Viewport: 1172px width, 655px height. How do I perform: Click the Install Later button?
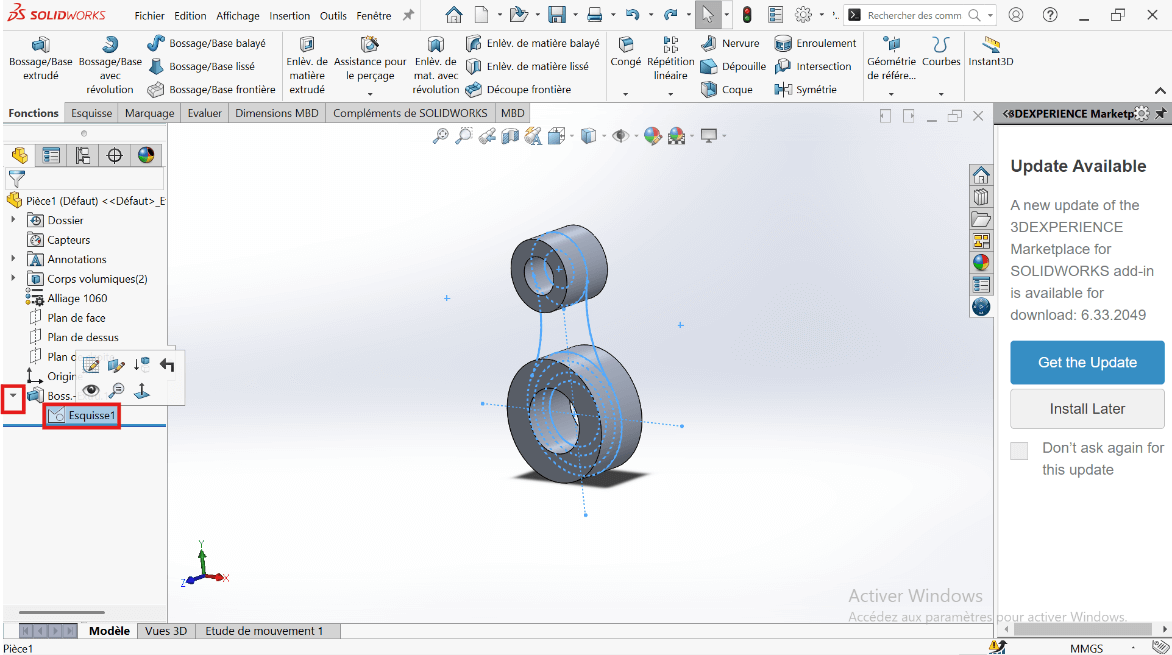1087,409
